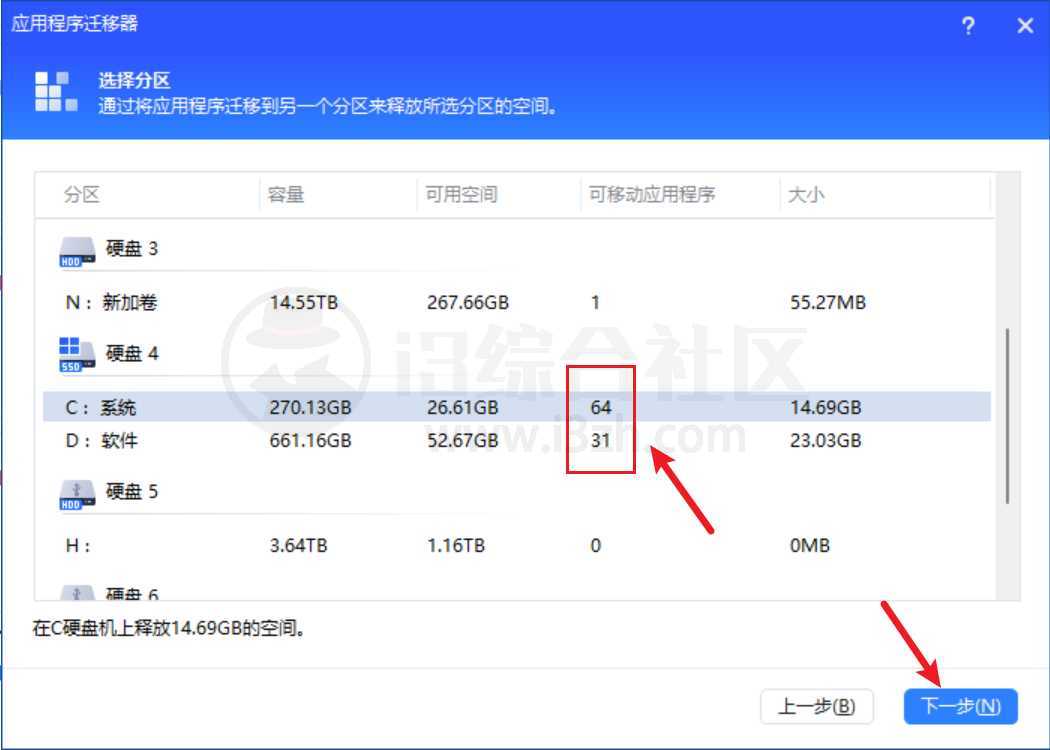
Task: Click the 1.16TB free space cell
Action: (456, 545)
